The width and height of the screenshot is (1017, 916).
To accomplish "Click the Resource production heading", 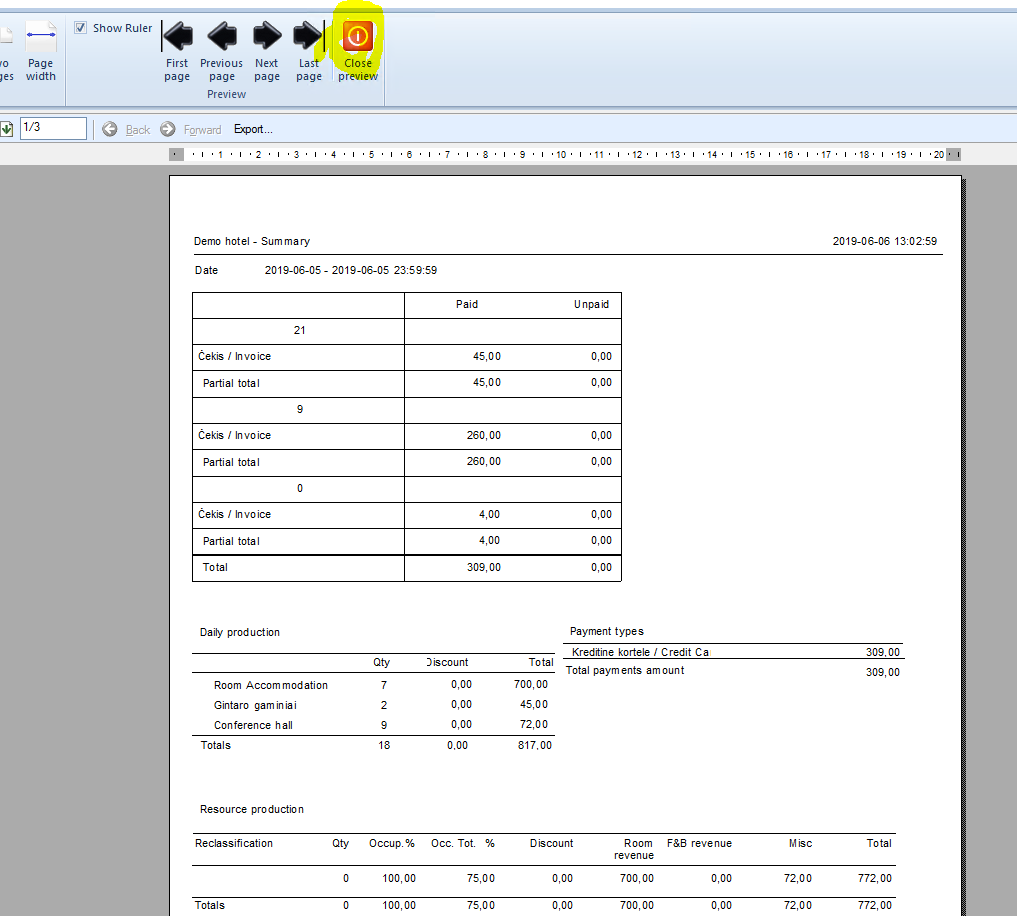I will [x=252, y=810].
